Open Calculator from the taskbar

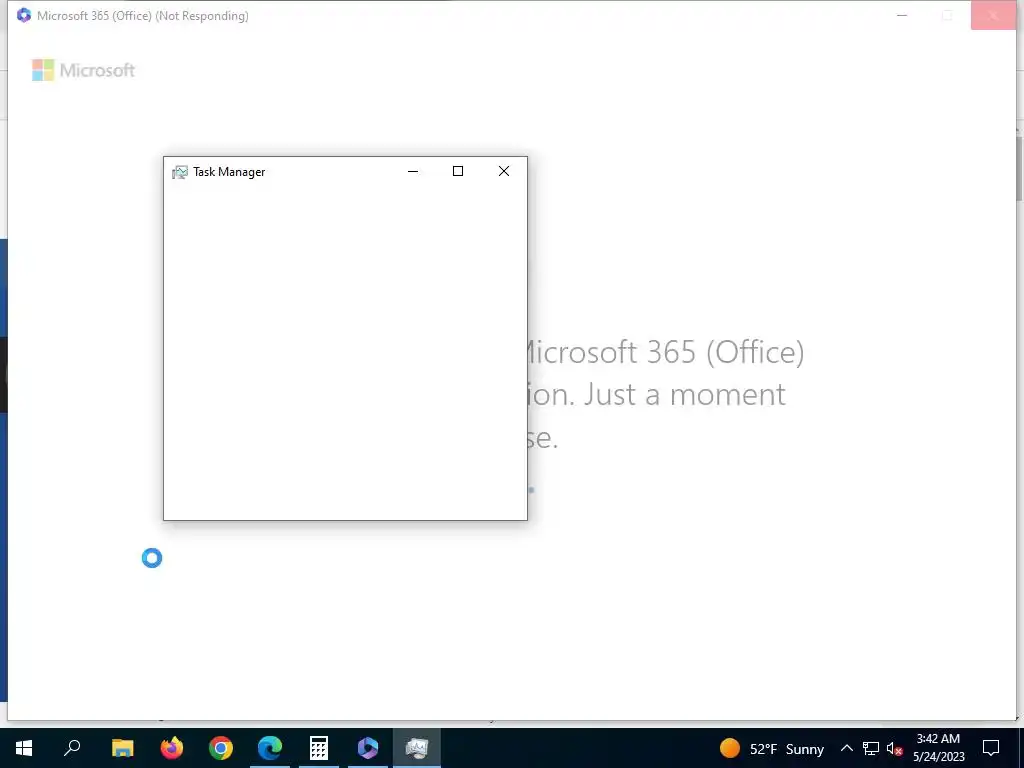(x=319, y=748)
